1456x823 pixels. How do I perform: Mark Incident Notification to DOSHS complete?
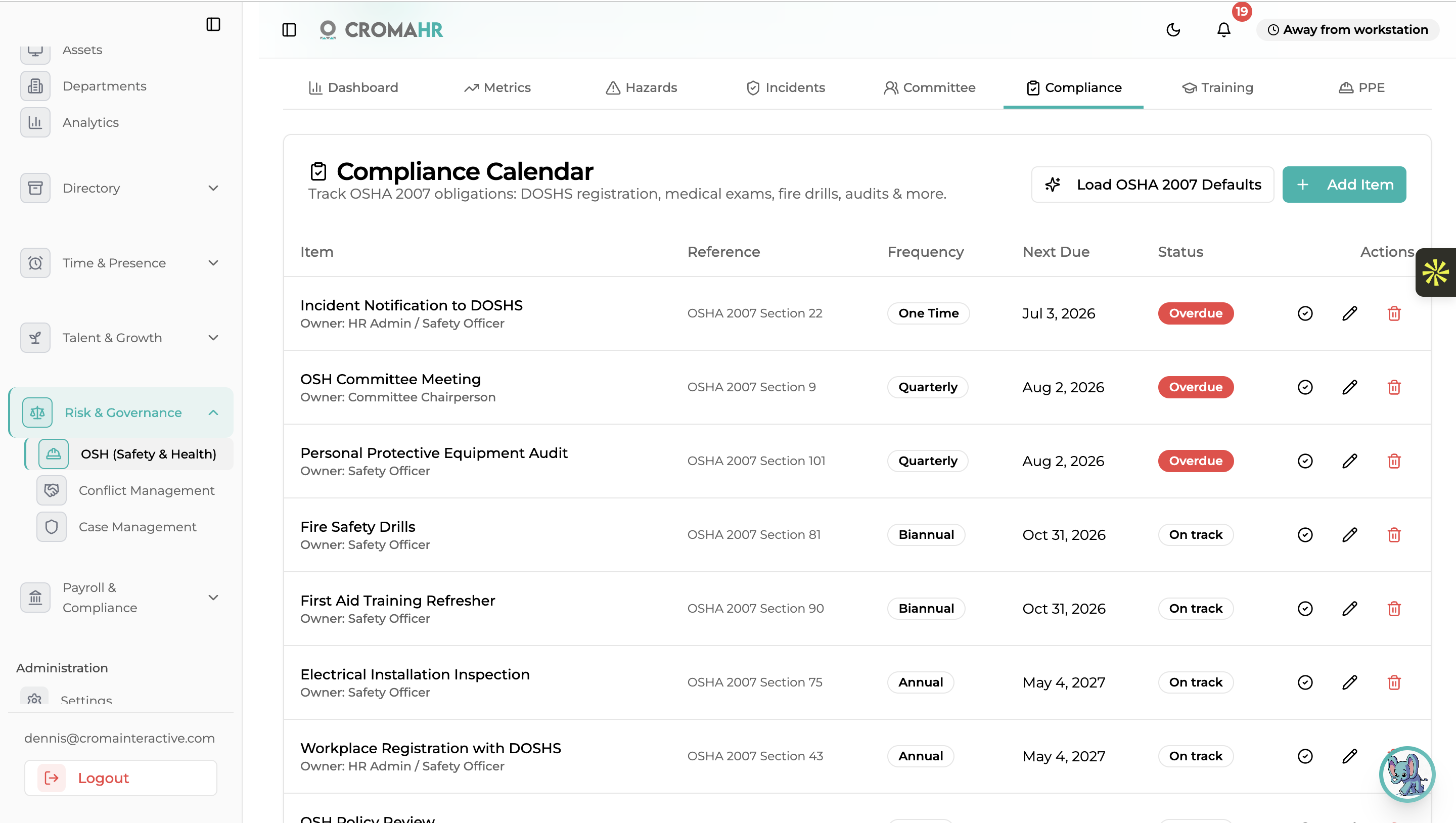click(x=1305, y=313)
